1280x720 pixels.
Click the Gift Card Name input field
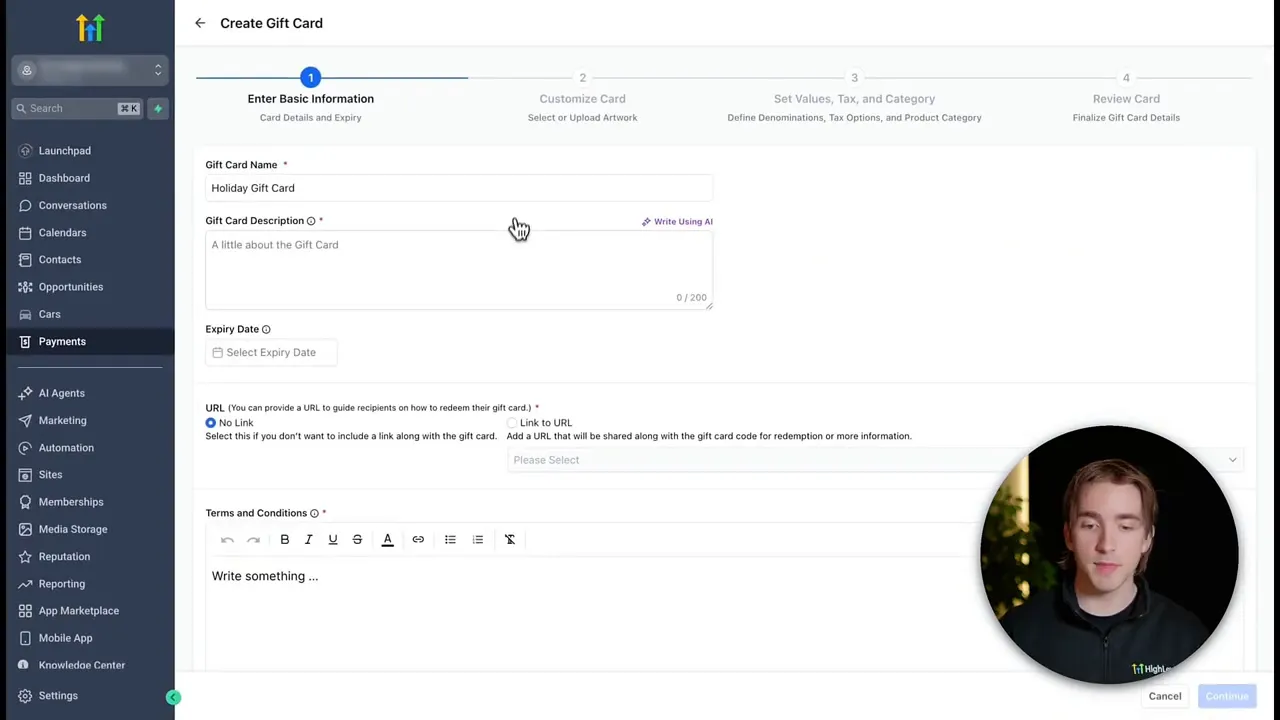click(x=459, y=188)
